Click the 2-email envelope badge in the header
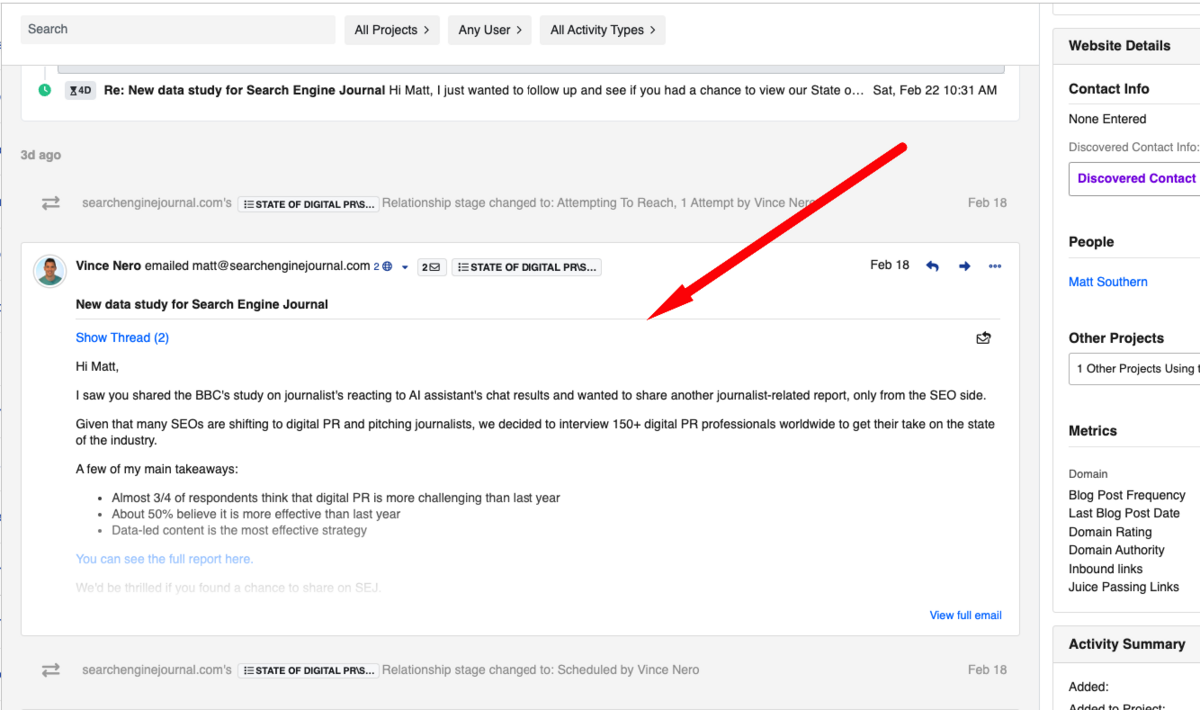 pyautogui.click(x=431, y=266)
